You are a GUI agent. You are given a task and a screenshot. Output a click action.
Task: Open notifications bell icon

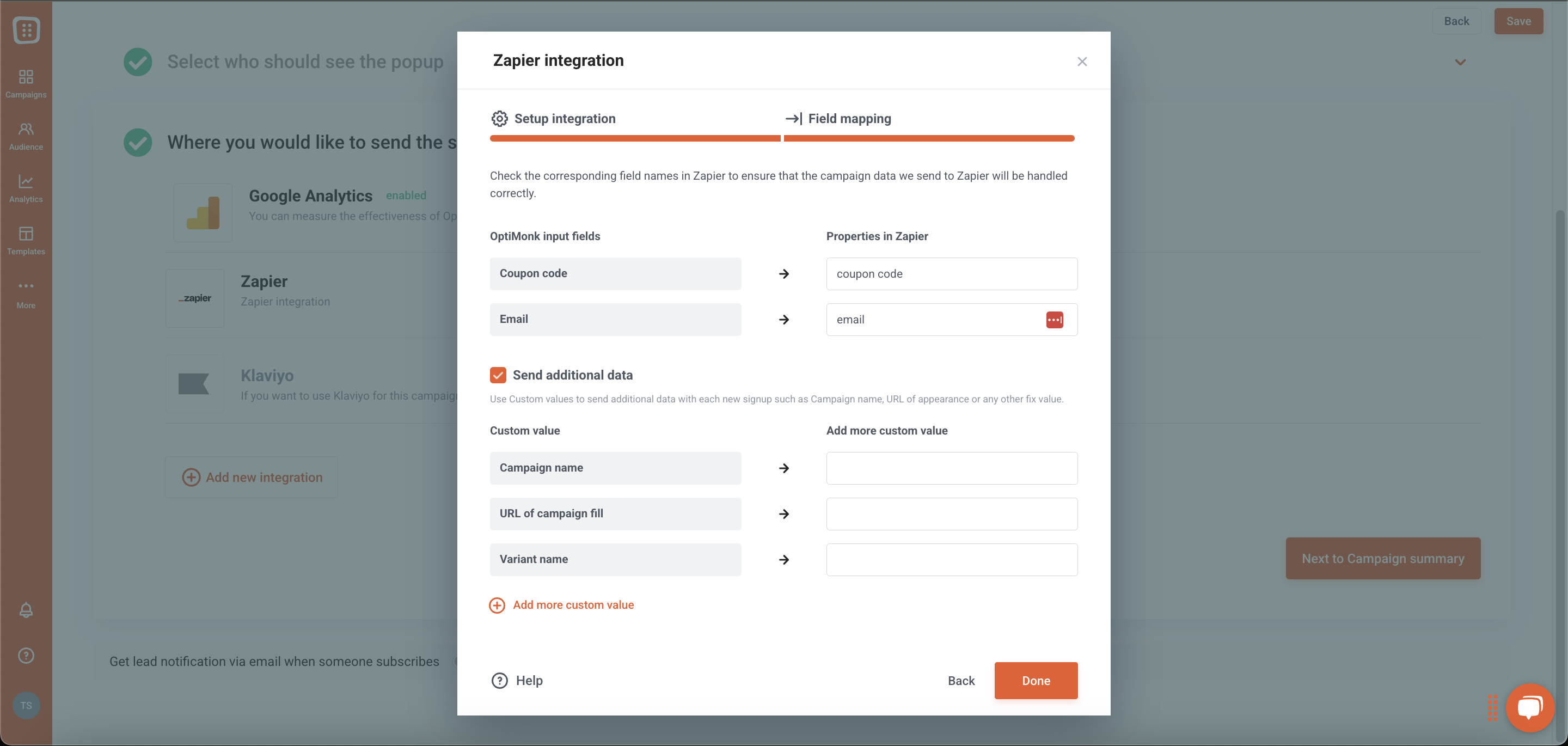coord(26,609)
